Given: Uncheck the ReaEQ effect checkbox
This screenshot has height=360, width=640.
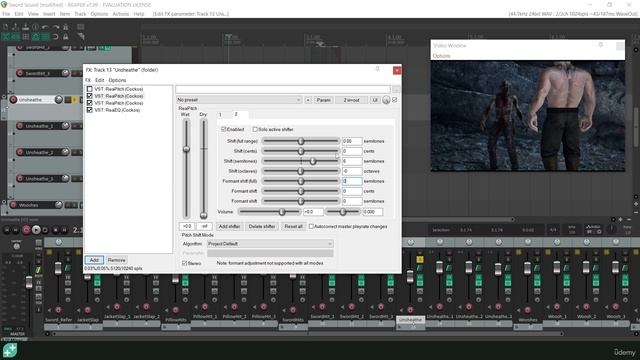Looking at the screenshot, I should pos(89,110).
